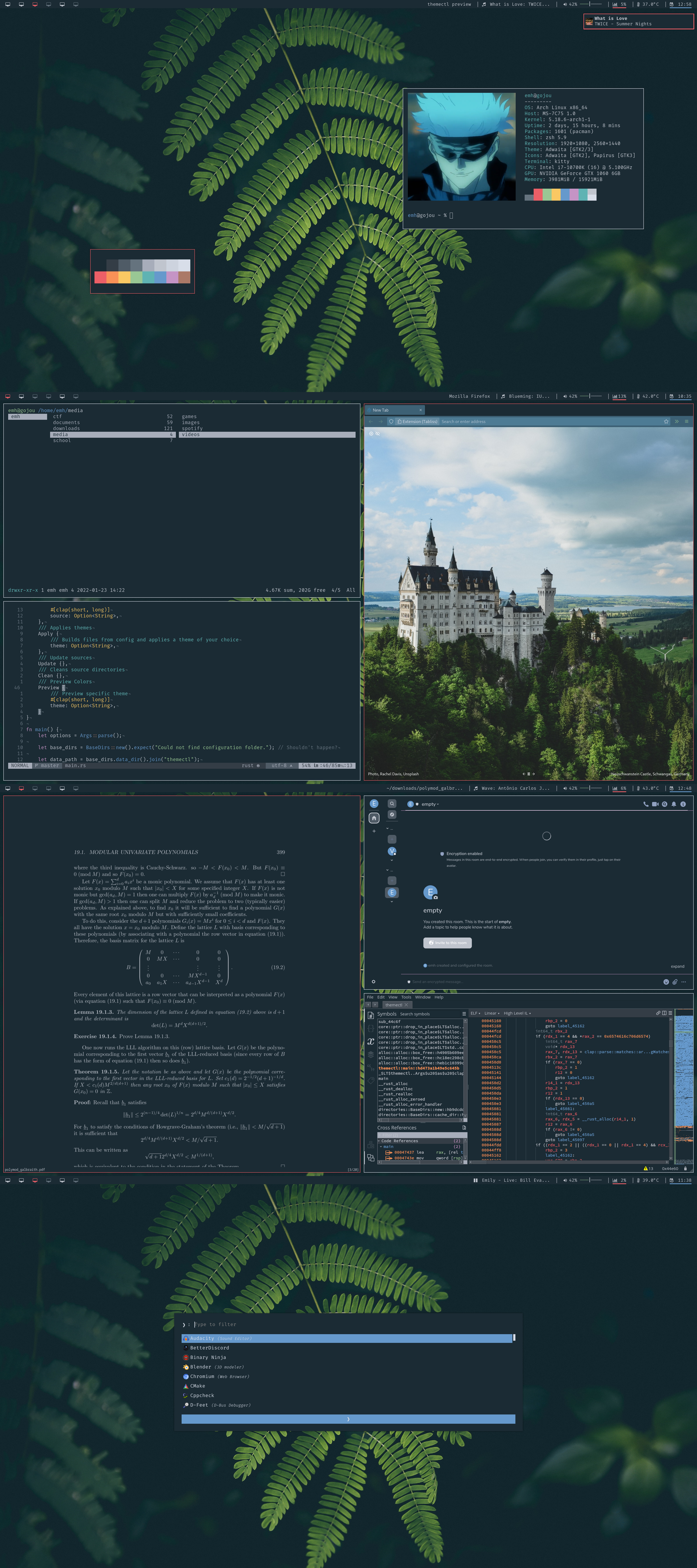697x1568 pixels.
Task: Open Strings sidebar in Binary Ninja
Action: pos(371,1068)
